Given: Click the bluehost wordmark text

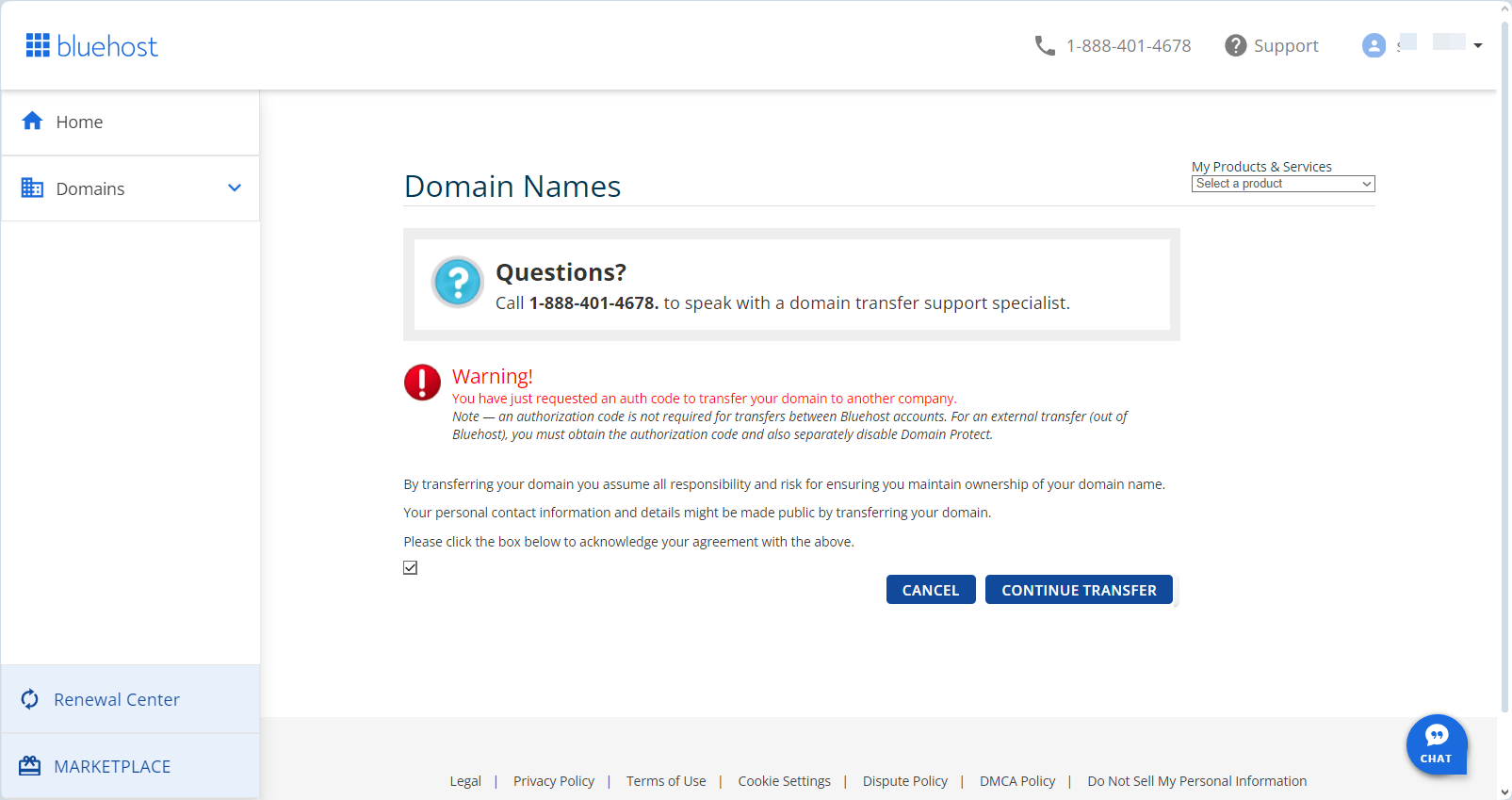Looking at the screenshot, I should (107, 46).
